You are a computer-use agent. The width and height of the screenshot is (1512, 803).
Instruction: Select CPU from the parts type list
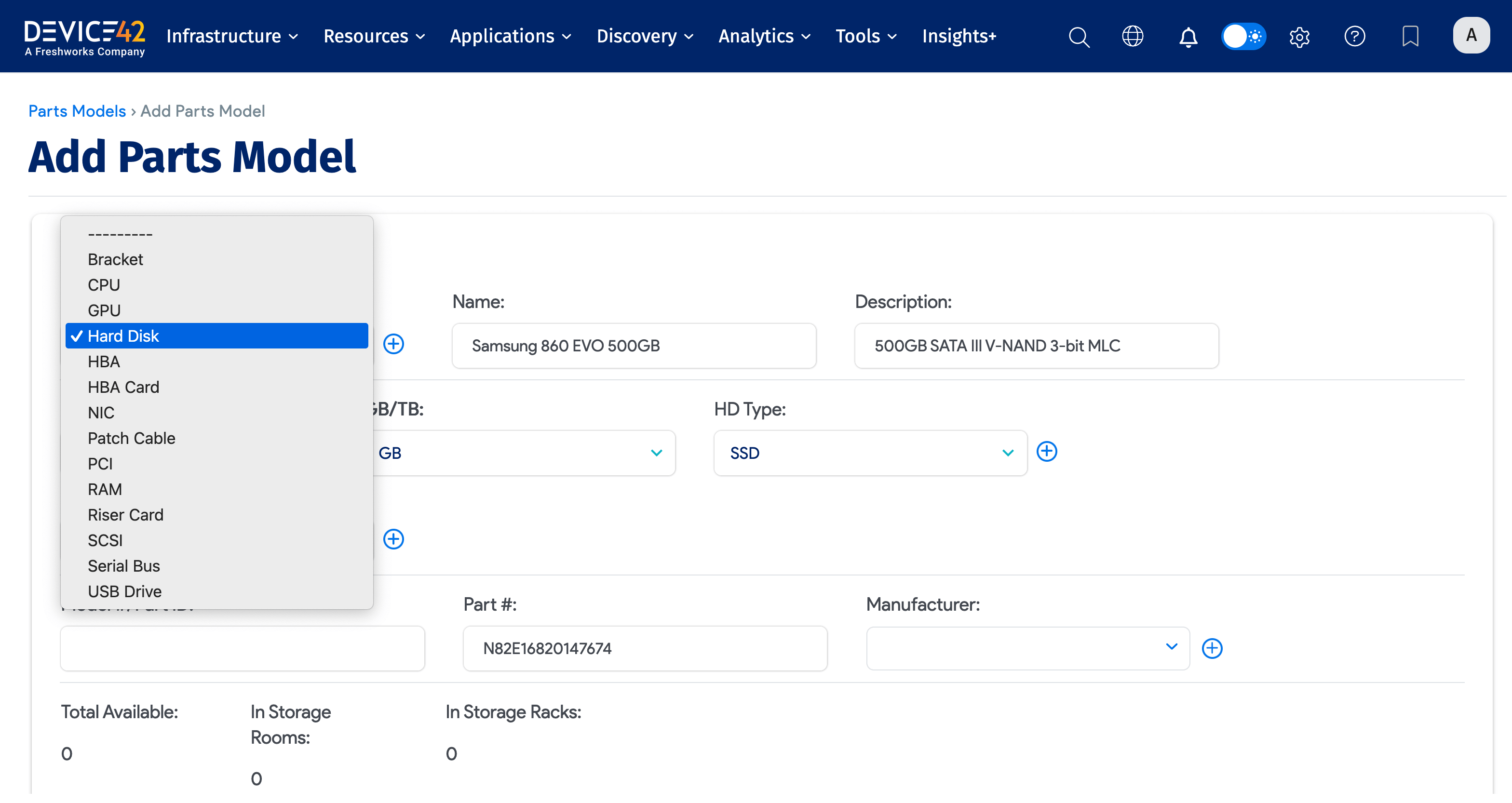click(103, 285)
